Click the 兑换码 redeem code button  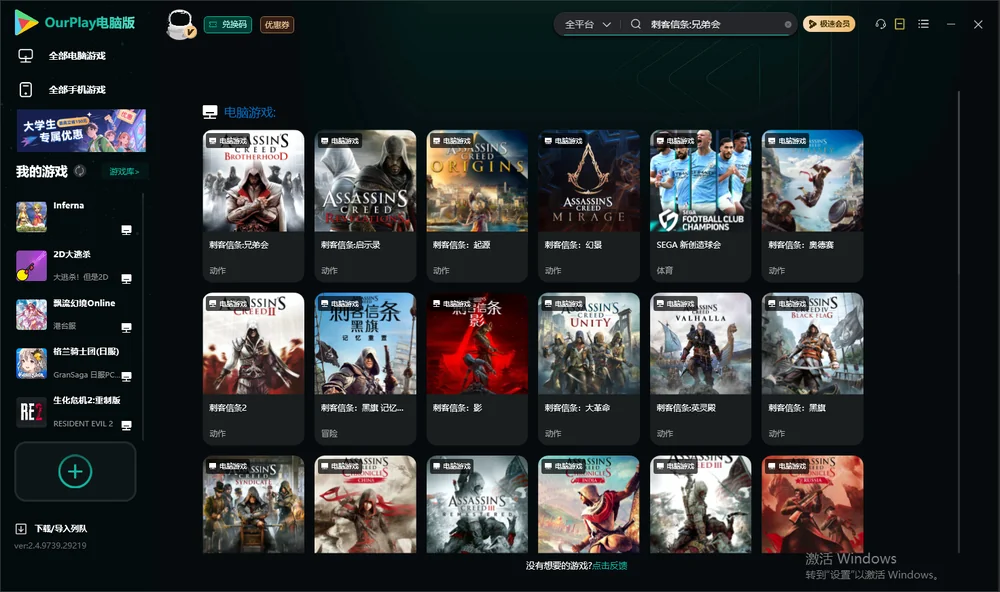[x=228, y=25]
